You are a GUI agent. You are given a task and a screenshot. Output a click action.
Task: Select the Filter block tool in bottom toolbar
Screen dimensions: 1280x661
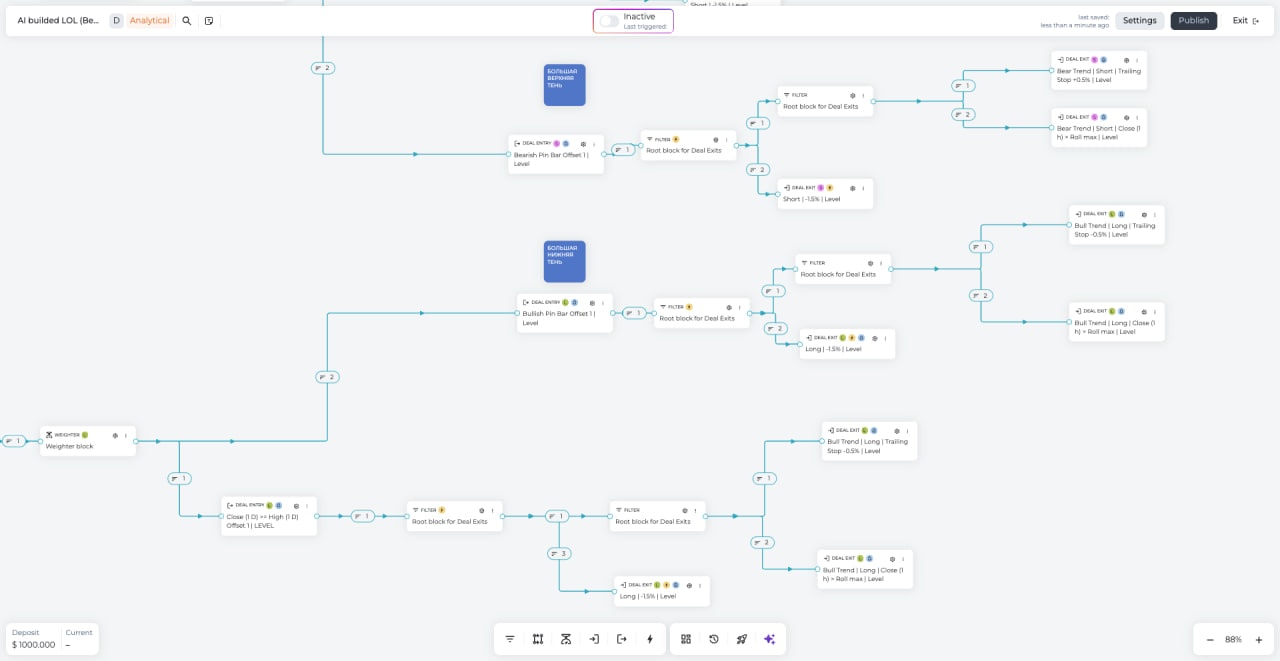pos(510,638)
